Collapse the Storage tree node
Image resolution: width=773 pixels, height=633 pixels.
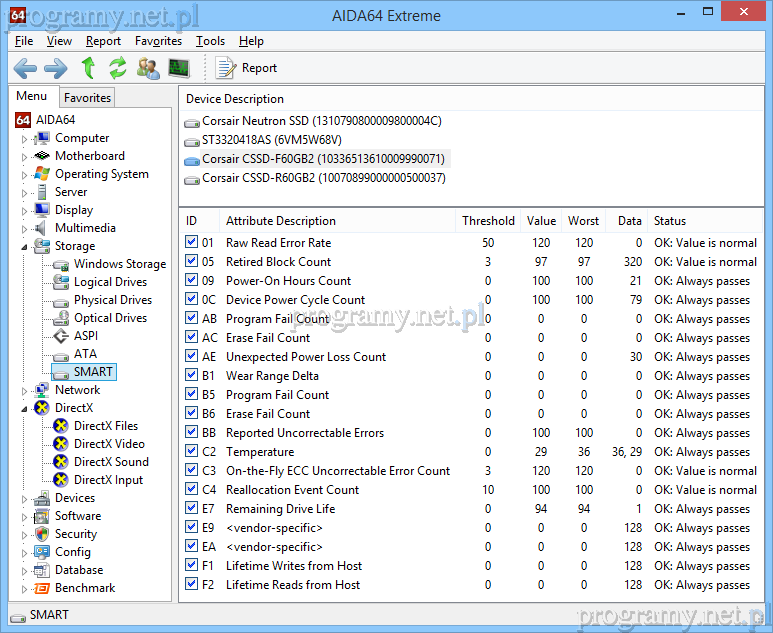click(x=25, y=246)
